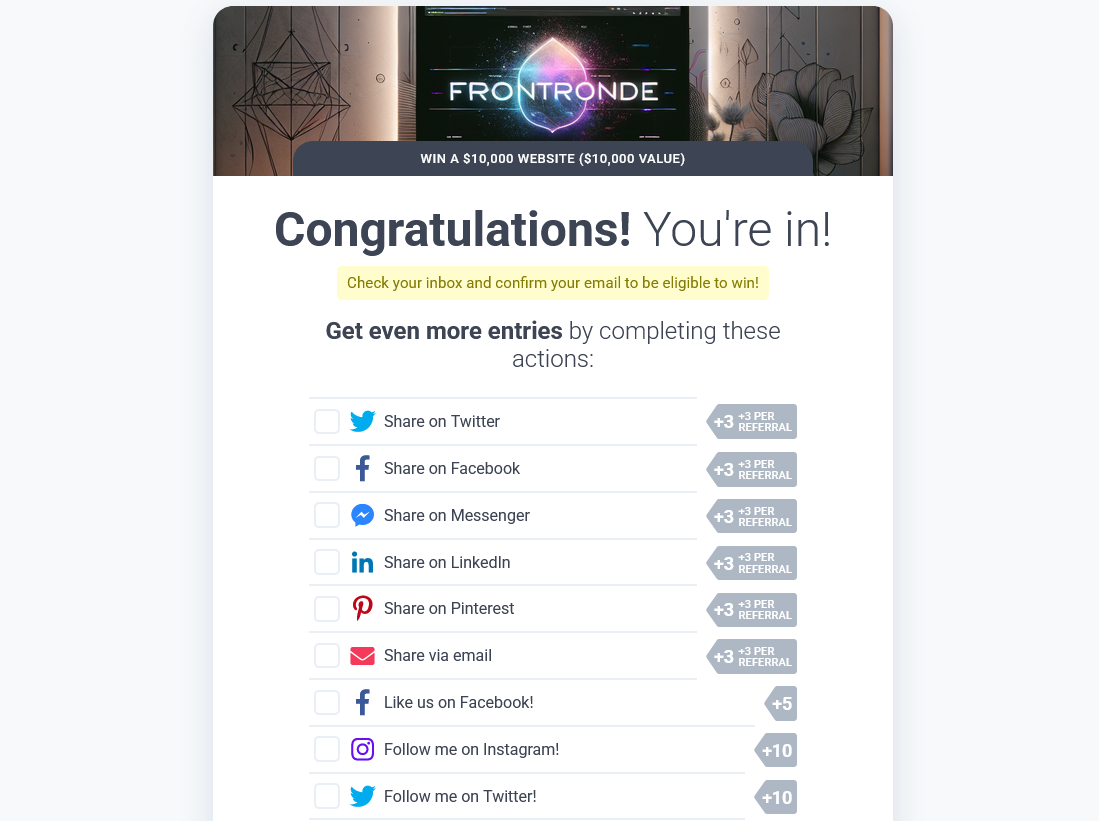
Task: Click the Facebook icon beside Like us
Action: coord(362,703)
